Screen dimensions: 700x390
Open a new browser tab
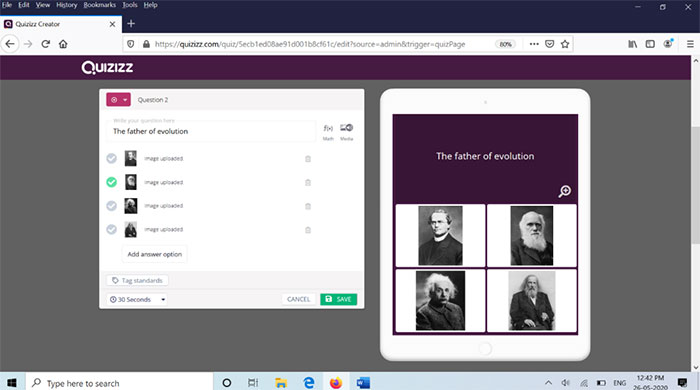click(131, 24)
